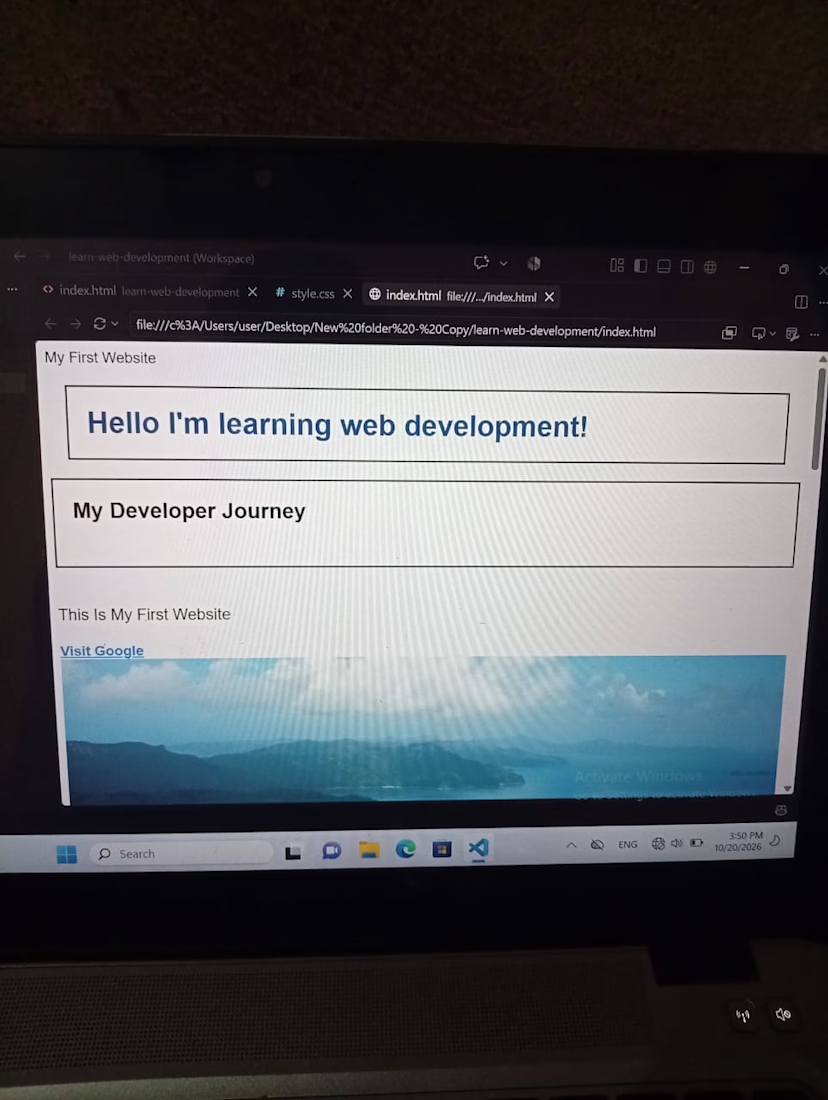Show hidden system tray icons
This screenshot has height=1100, width=828.
tap(571, 845)
